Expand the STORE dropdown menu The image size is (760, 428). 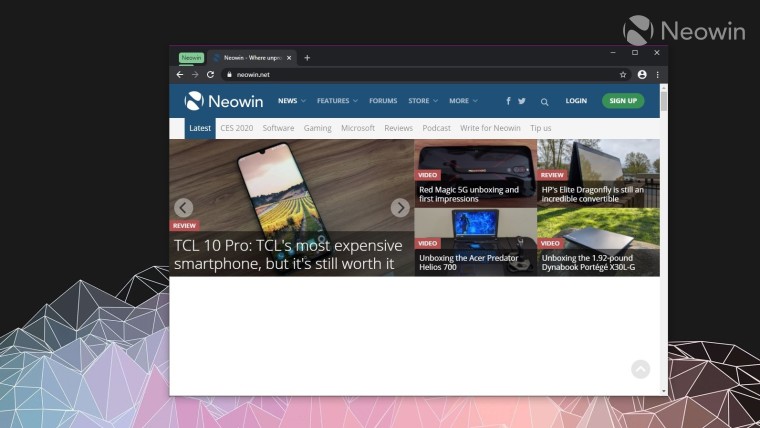423,101
